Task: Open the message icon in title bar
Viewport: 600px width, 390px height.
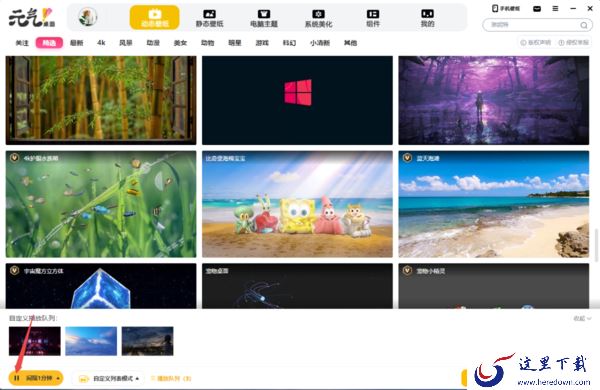Action: (537, 8)
